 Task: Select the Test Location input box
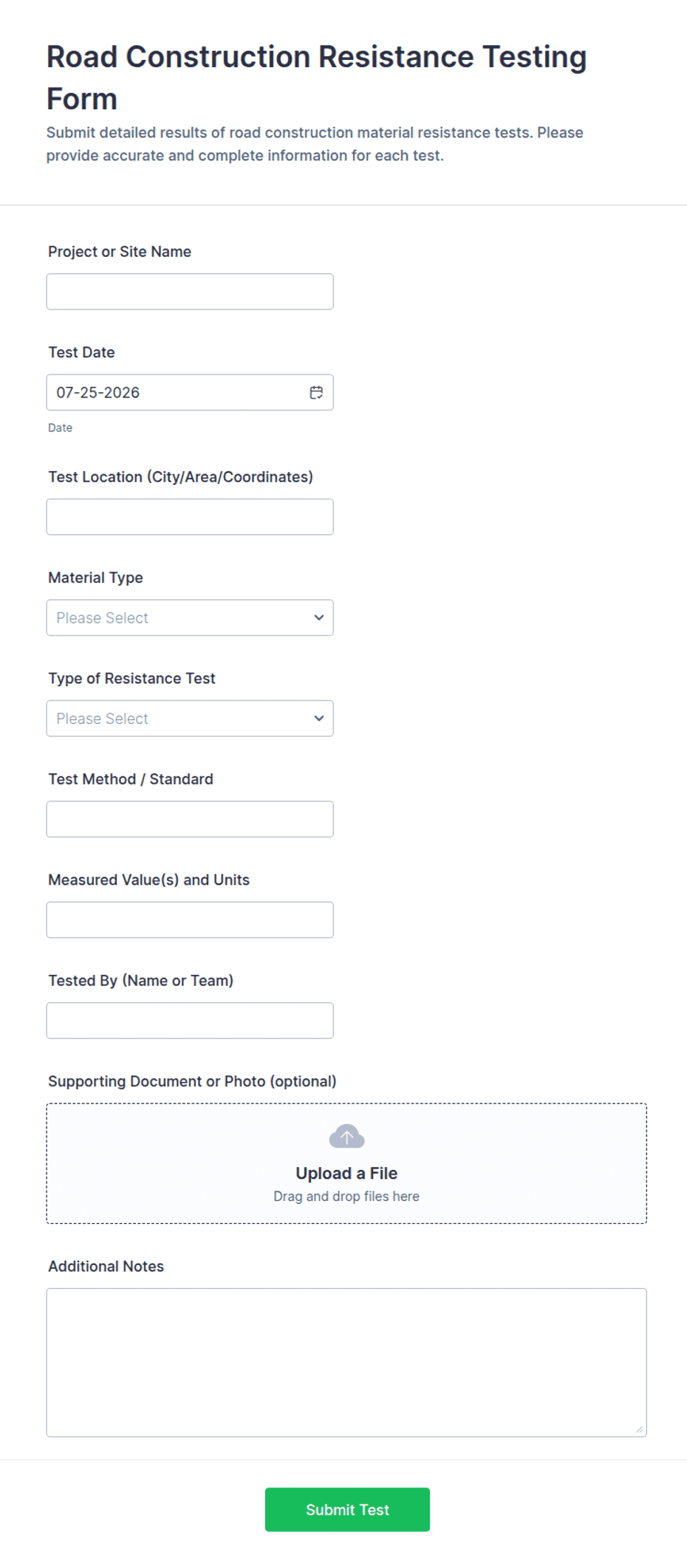coord(190,517)
